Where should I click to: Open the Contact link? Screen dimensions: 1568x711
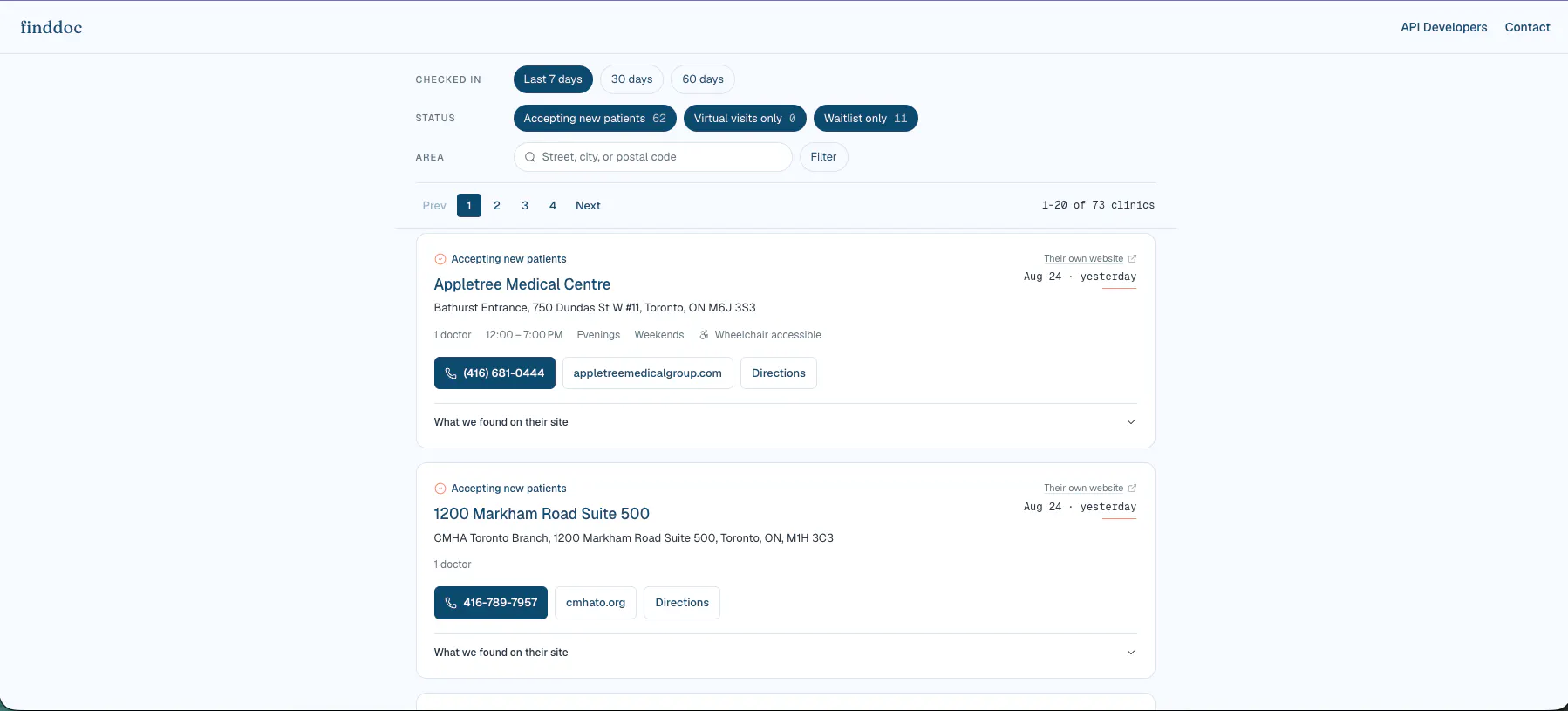(1527, 27)
